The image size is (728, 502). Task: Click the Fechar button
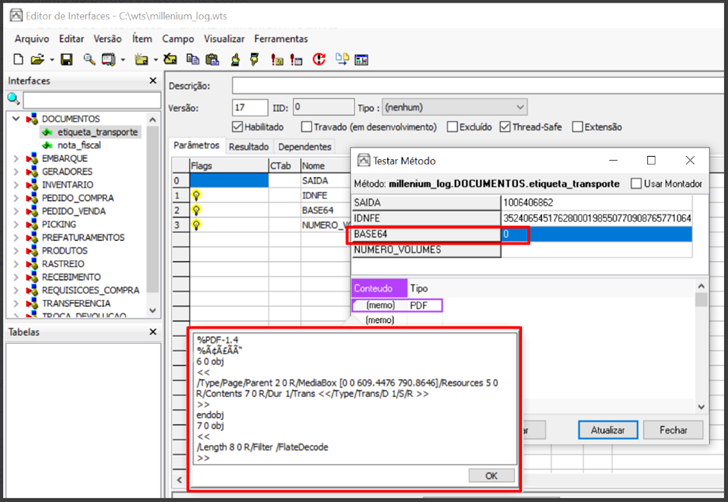(673, 430)
